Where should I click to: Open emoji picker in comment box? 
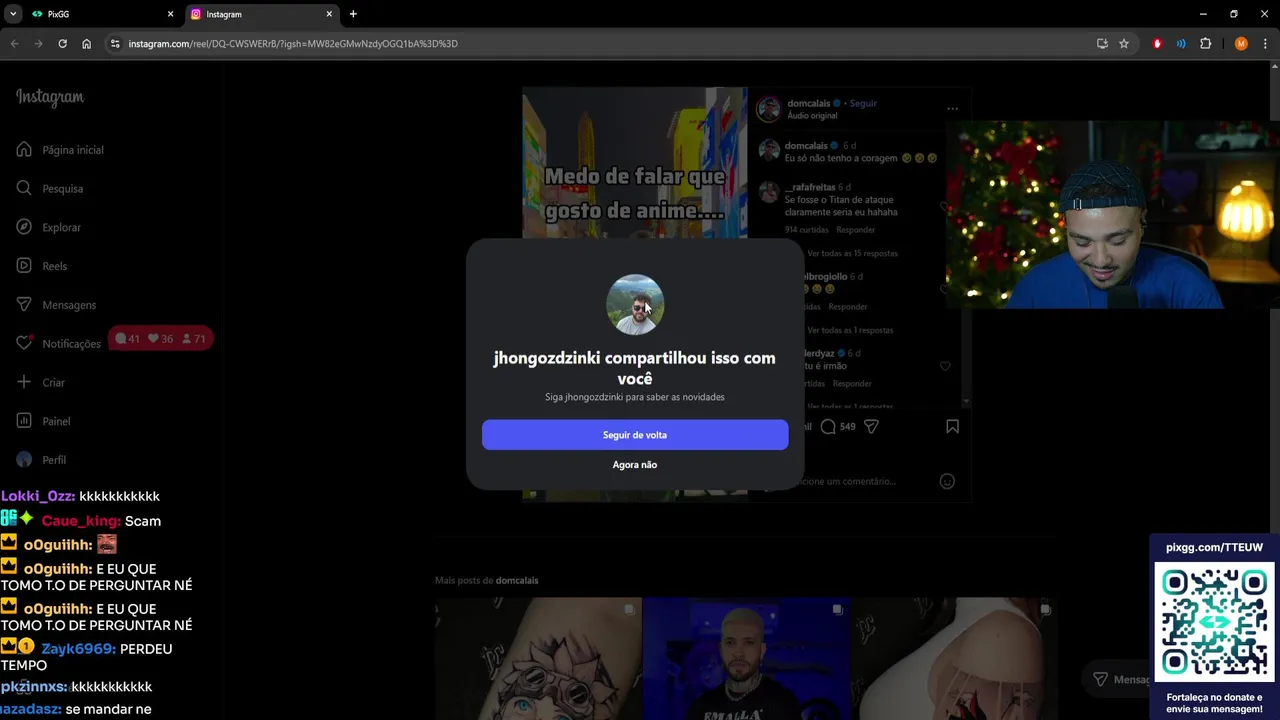pyautogui.click(x=947, y=481)
